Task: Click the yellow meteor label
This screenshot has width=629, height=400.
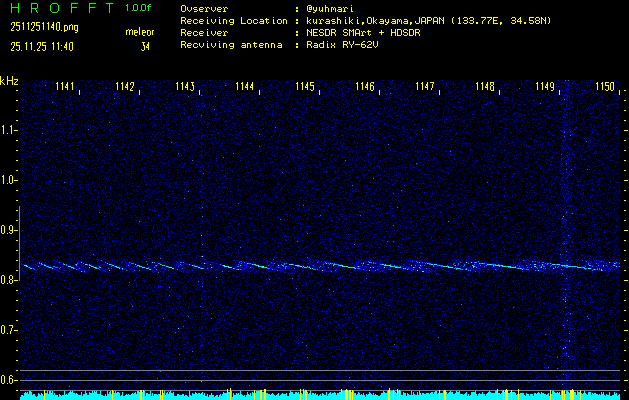Action: click(140, 32)
